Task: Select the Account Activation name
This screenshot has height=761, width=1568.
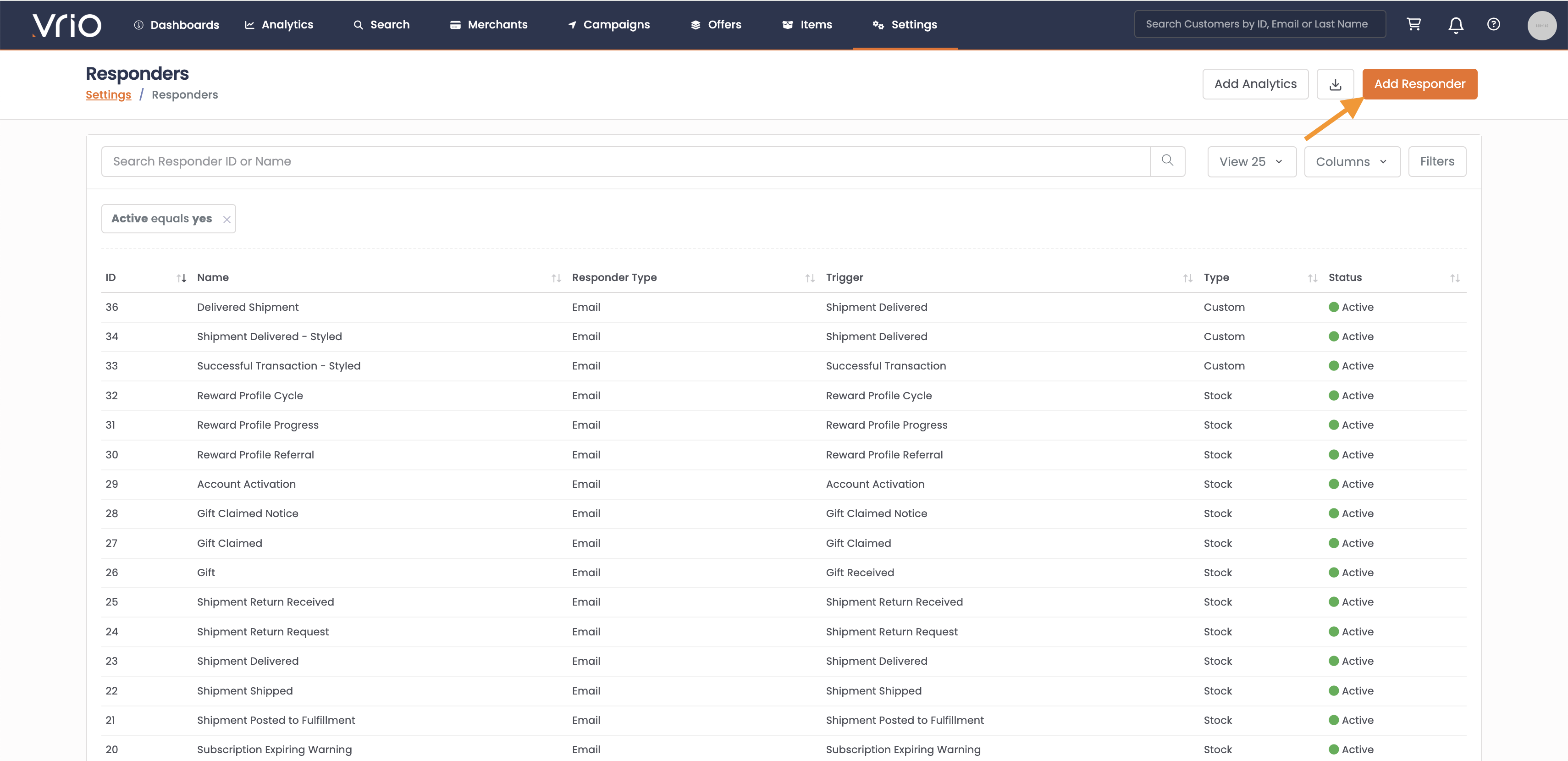Action: pos(246,484)
